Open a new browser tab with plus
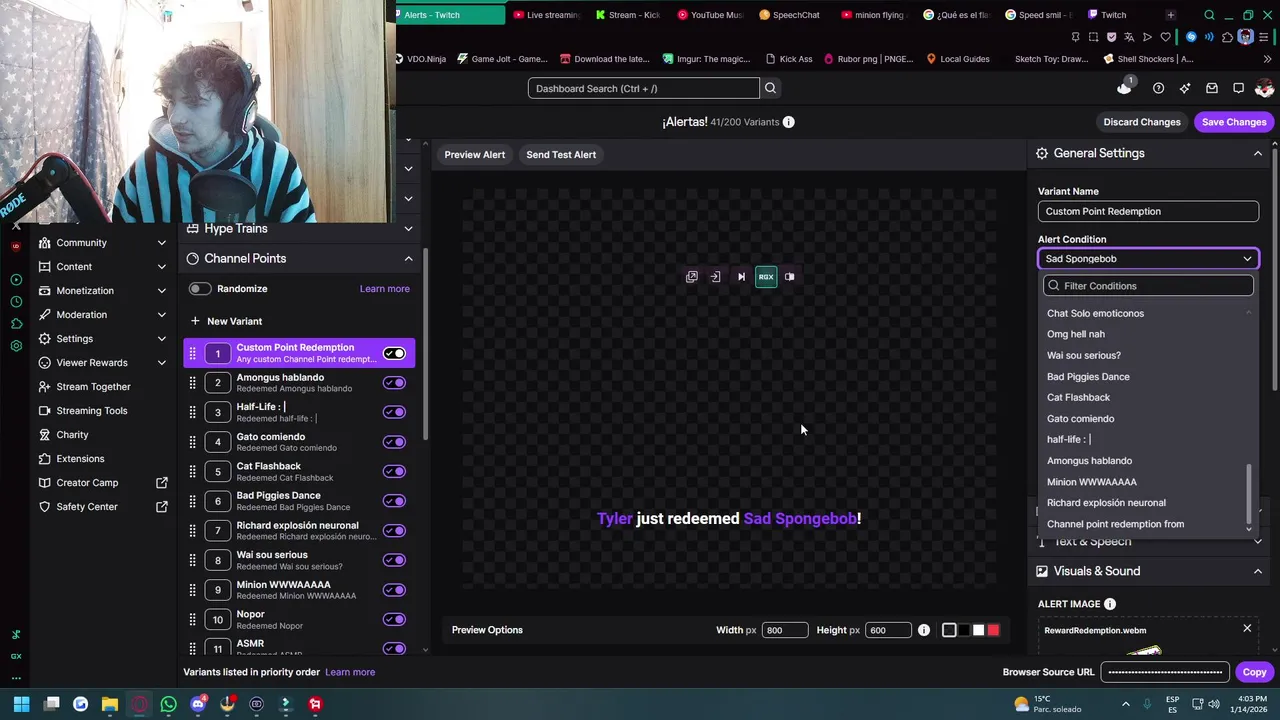The width and height of the screenshot is (1280, 720). [1171, 15]
